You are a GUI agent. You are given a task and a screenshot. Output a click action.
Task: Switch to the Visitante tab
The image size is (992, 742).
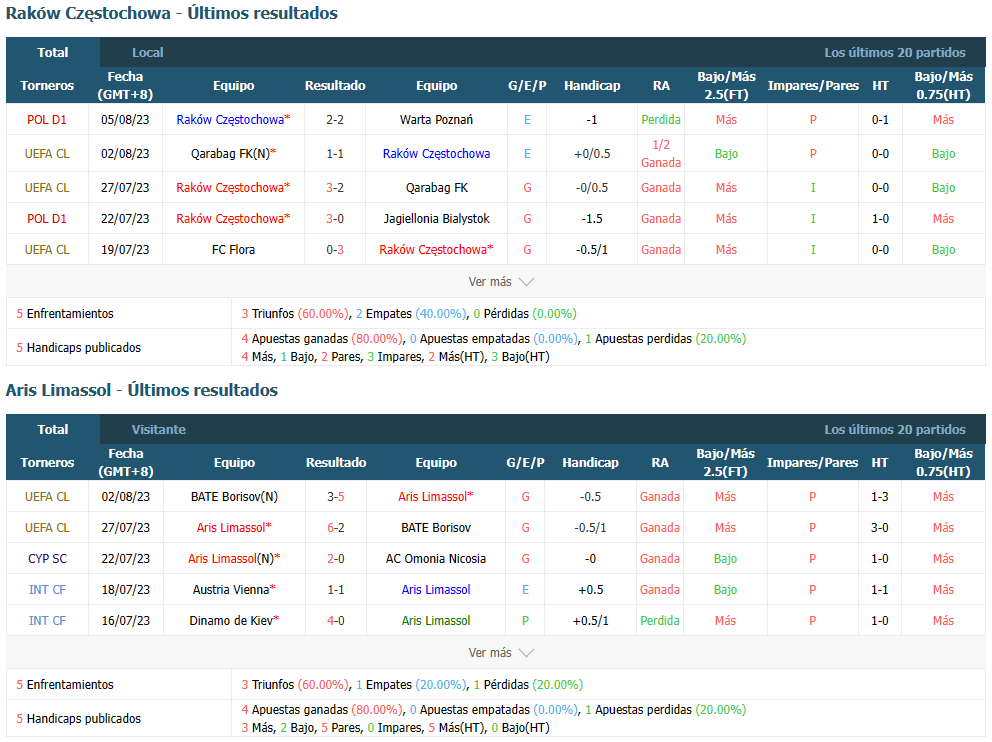tap(158, 430)
